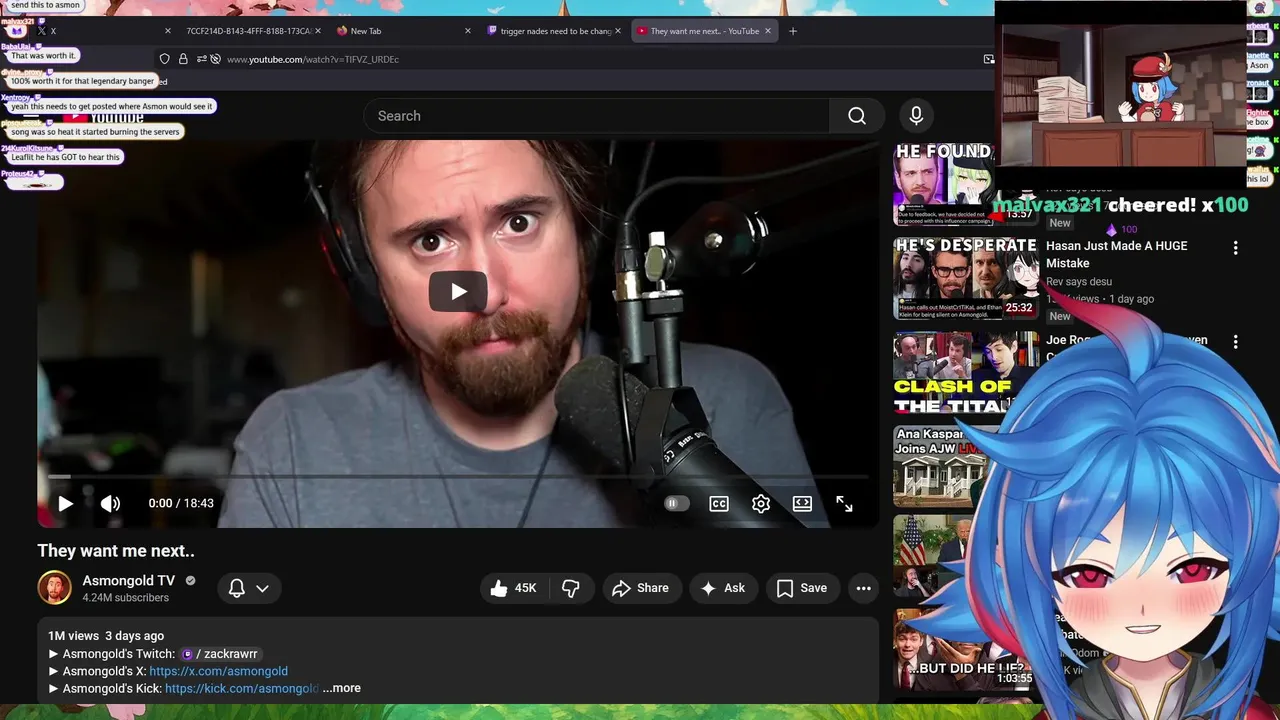This screenshot has height=720, width=1280.
Task: Dislike the video with thumbs-down
Action: (571, 588)
